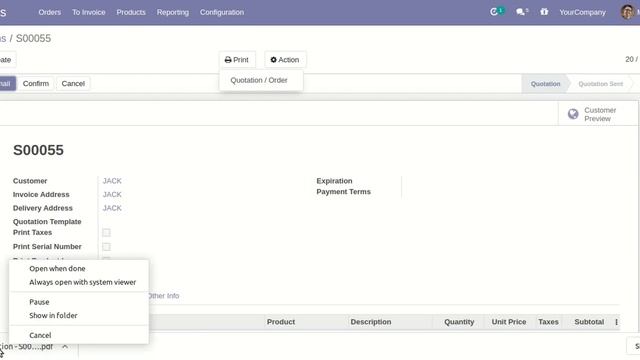Click the JACK customer link

[112, 181]
